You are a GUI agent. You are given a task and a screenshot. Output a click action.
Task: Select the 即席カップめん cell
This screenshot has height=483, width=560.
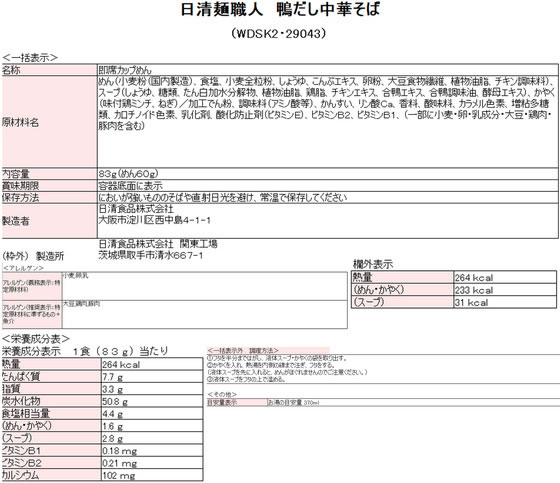click(x=328, y=70)
